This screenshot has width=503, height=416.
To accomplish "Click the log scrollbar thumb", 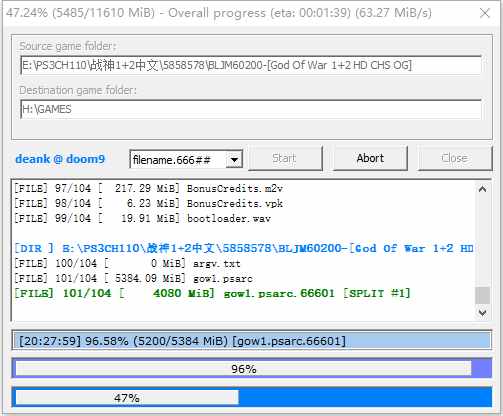I will coord(482,295).
